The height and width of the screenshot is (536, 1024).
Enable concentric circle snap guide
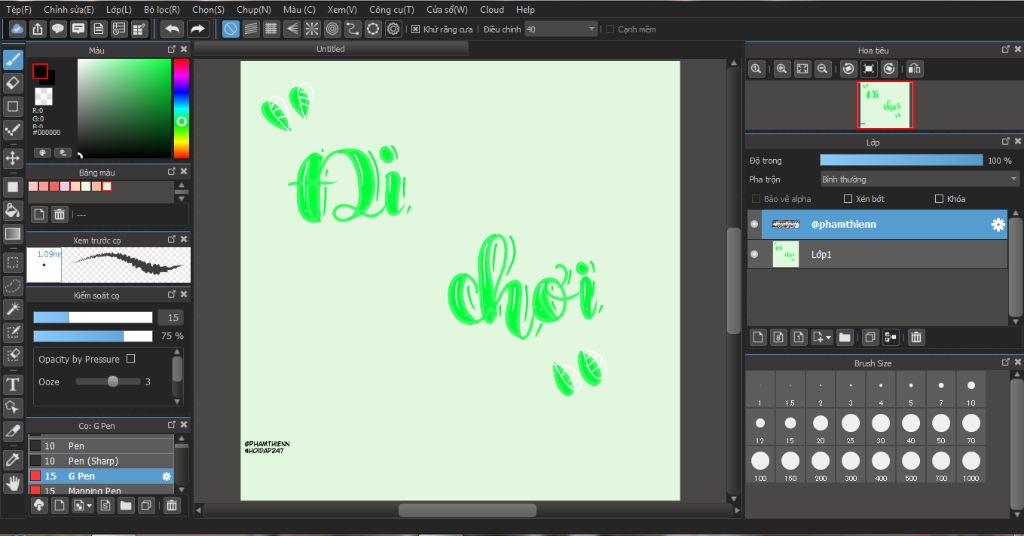332,29
